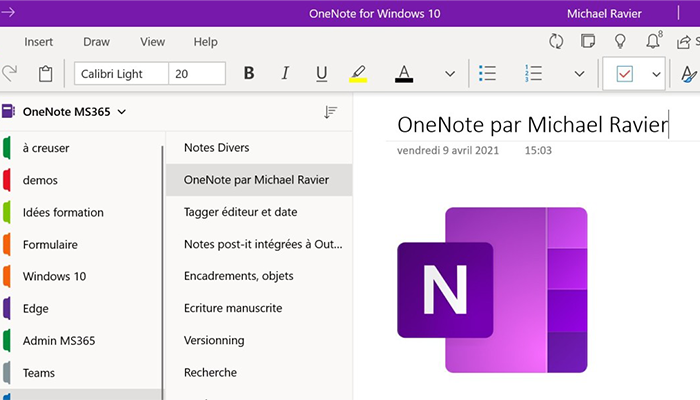Open the notifications bell
Image resolution: width=700 pixels, height=400 pixels.
click(x=653, y=41)
